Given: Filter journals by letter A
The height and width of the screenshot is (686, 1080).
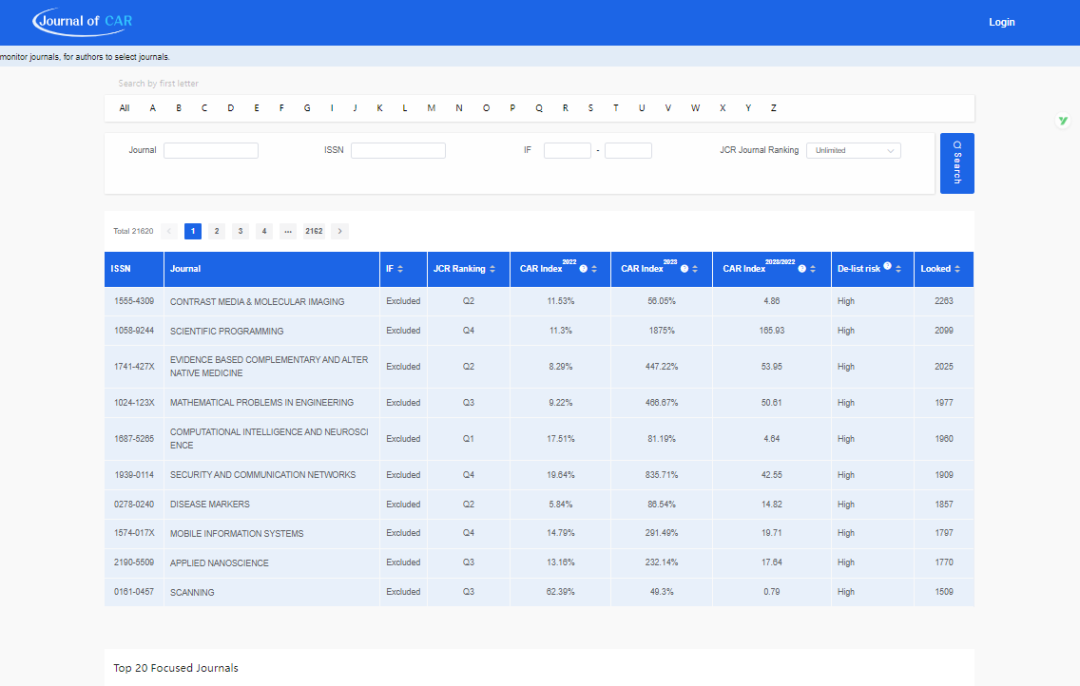Looking at the screenshot, I should [152, 108].
